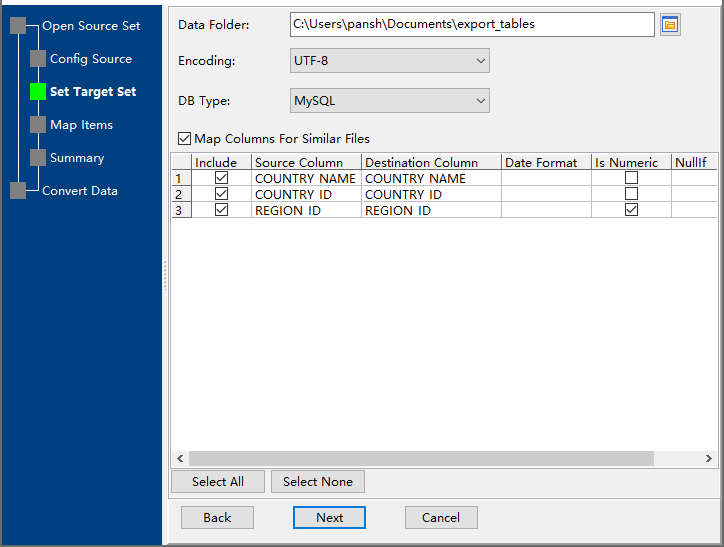The image size is (724, 547).
Task: Click the Convert Data step marker
Action: tap(18, 190)
